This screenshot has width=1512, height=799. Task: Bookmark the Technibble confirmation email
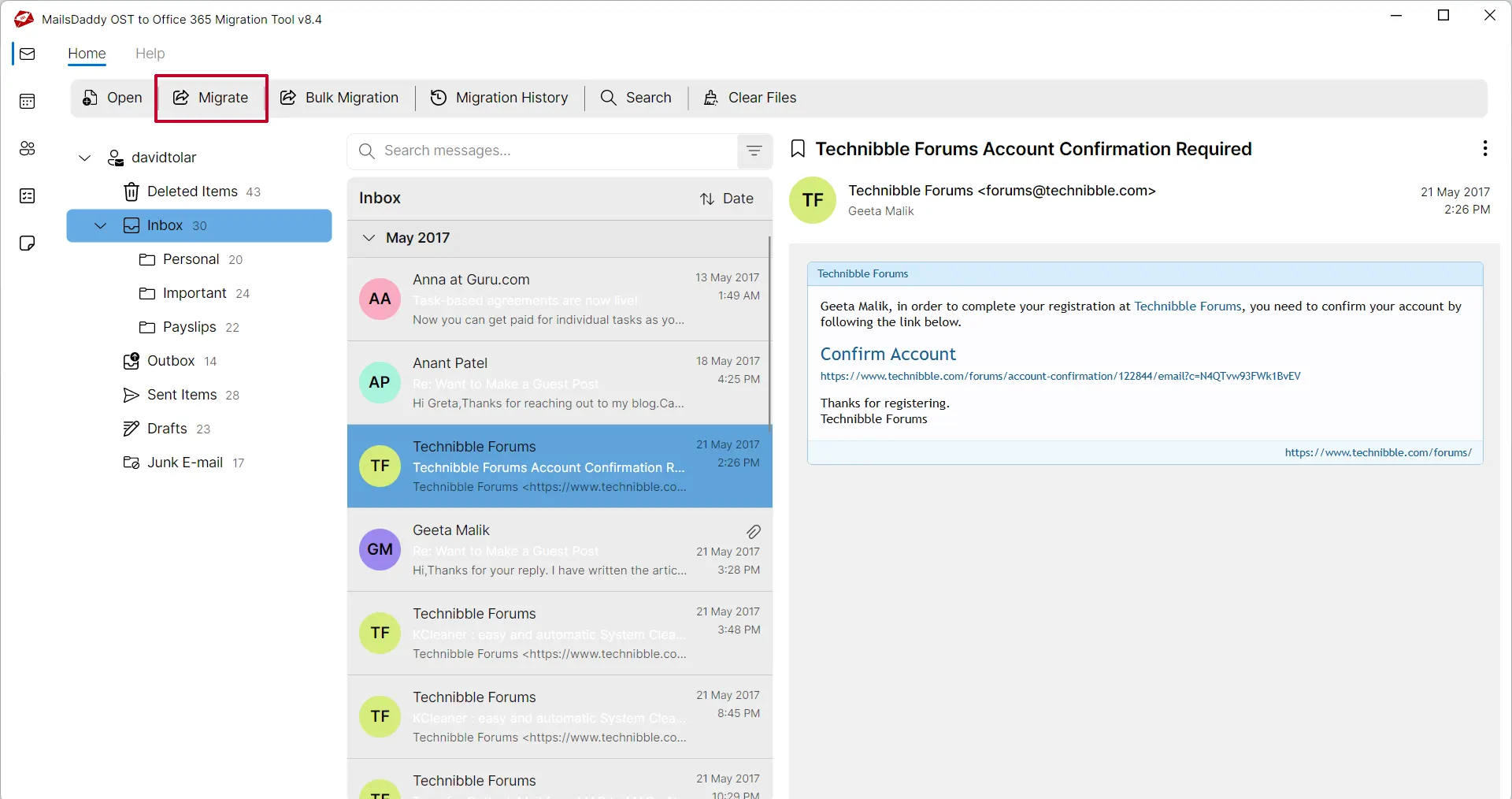point(798,149)
